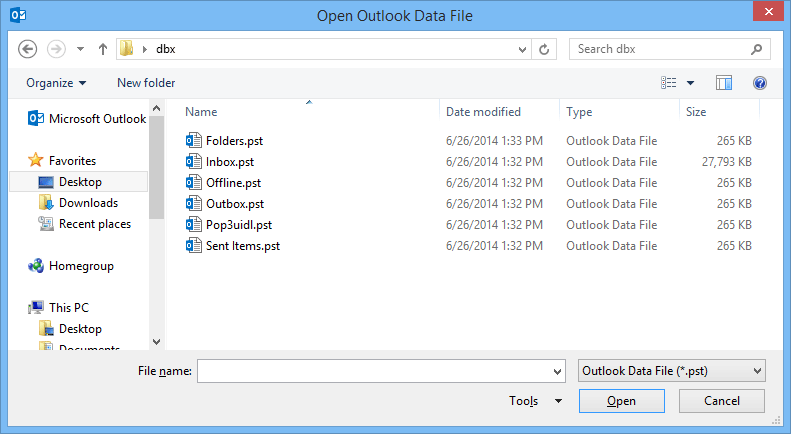Open the view options dropdown arrow
The image size is (791, 434).
[691, 83]
